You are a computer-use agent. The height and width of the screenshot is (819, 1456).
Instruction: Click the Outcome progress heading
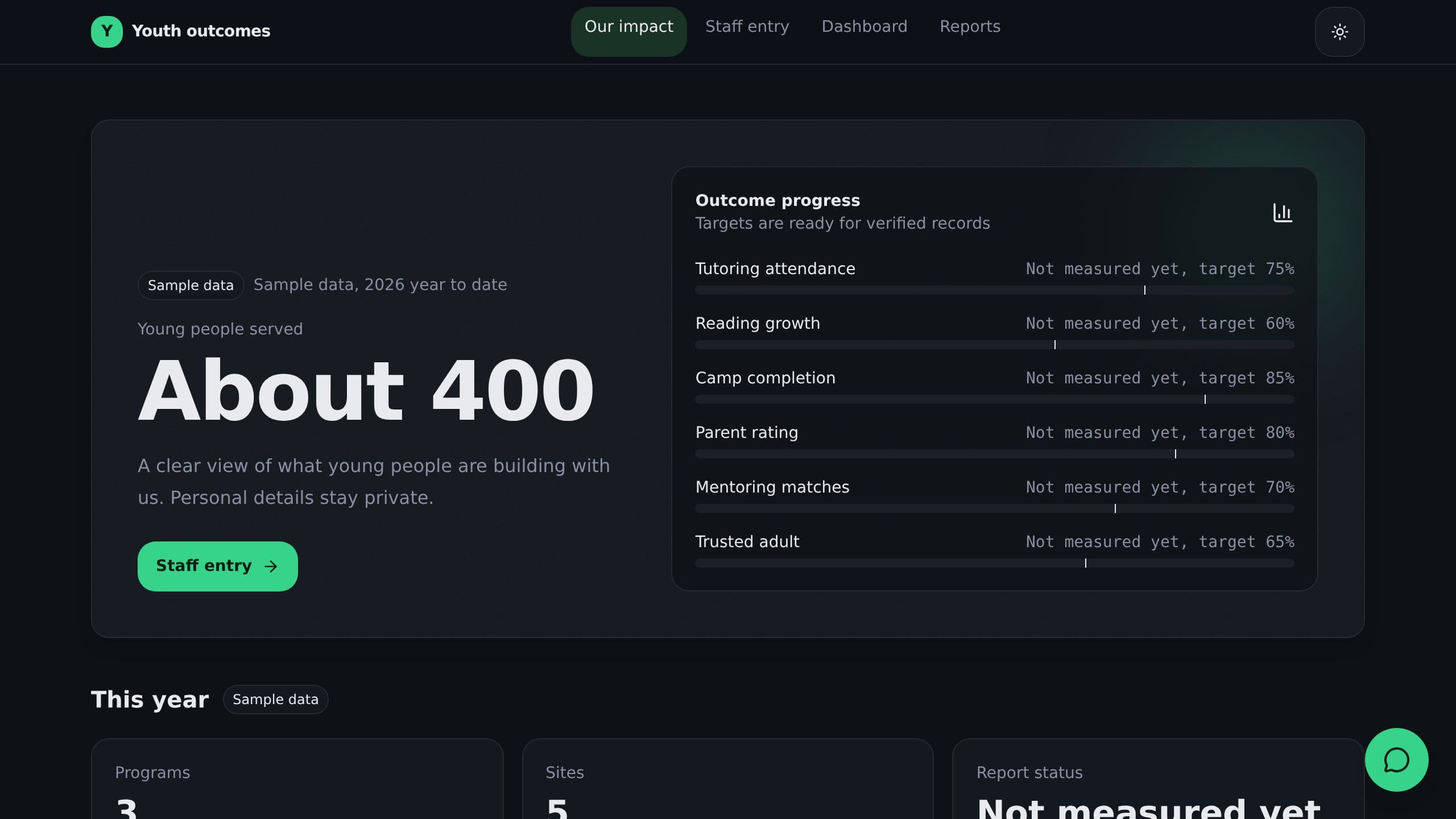[777, 200]
